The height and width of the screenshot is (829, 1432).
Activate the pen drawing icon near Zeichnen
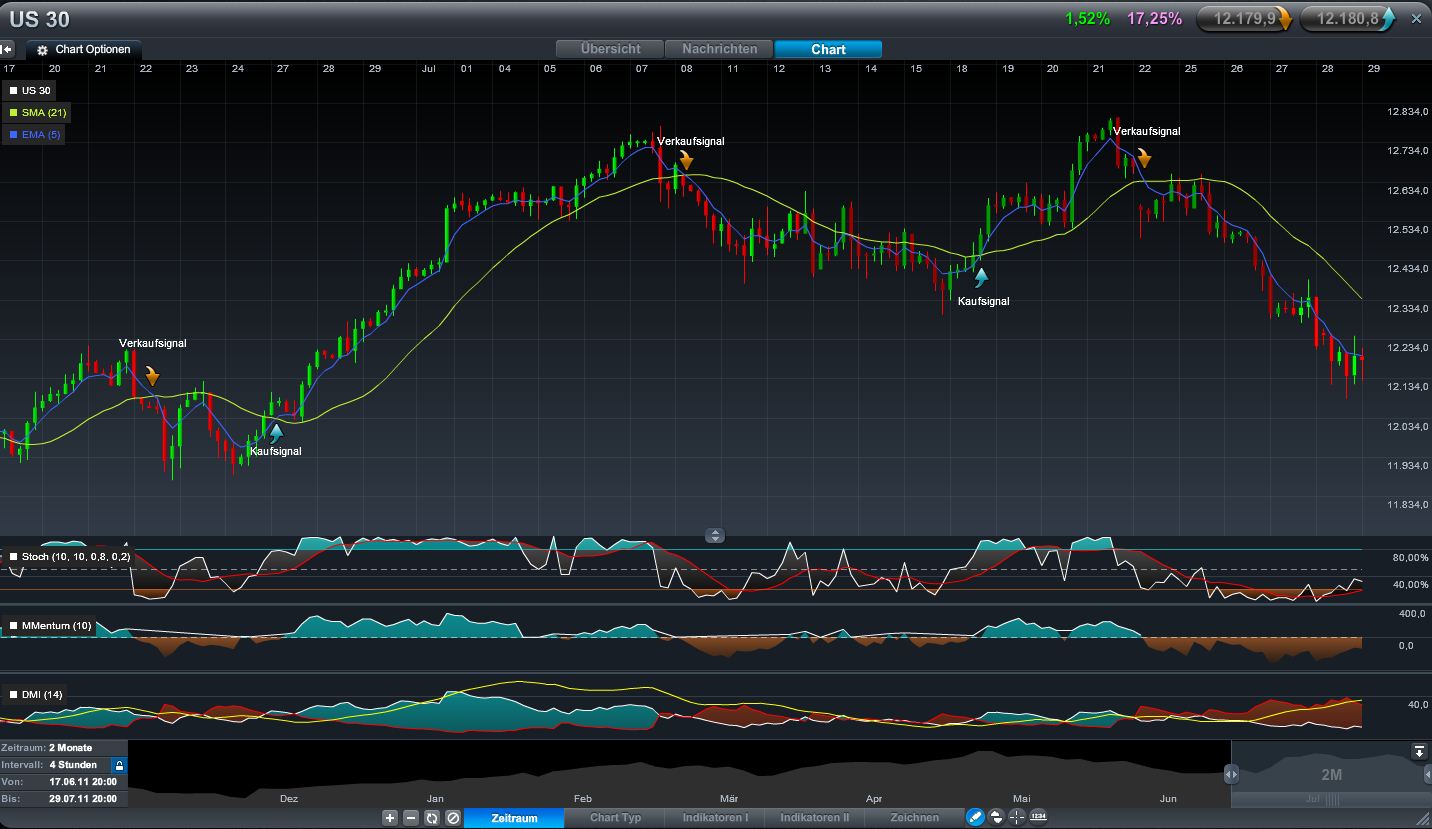pos(975,817)
